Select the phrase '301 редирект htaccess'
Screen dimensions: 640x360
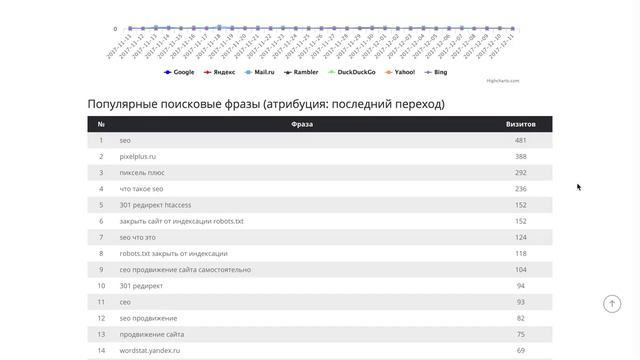[x=155, y=205]
